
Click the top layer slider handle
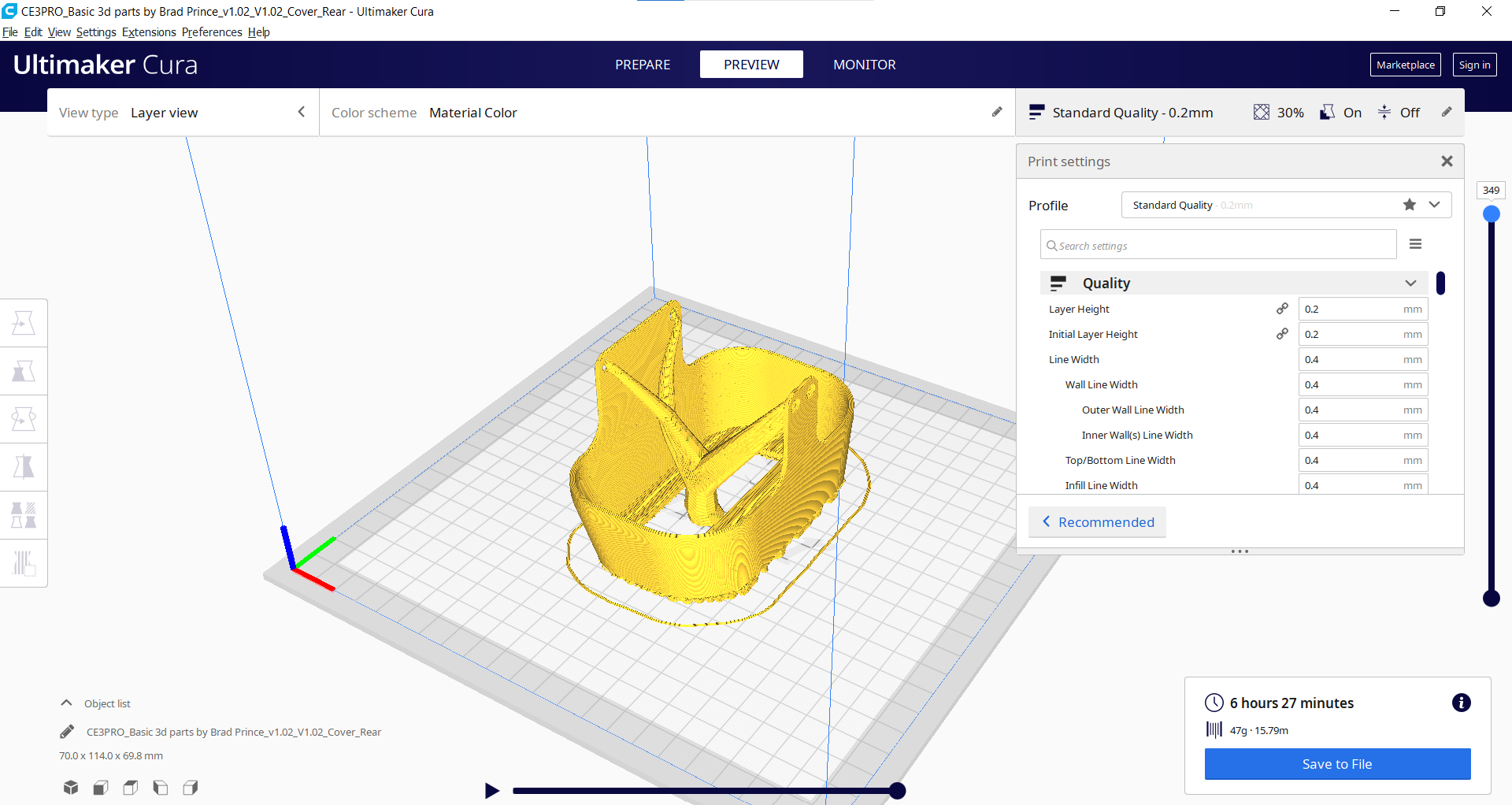pyautogui.click(x=1491, y=214)
